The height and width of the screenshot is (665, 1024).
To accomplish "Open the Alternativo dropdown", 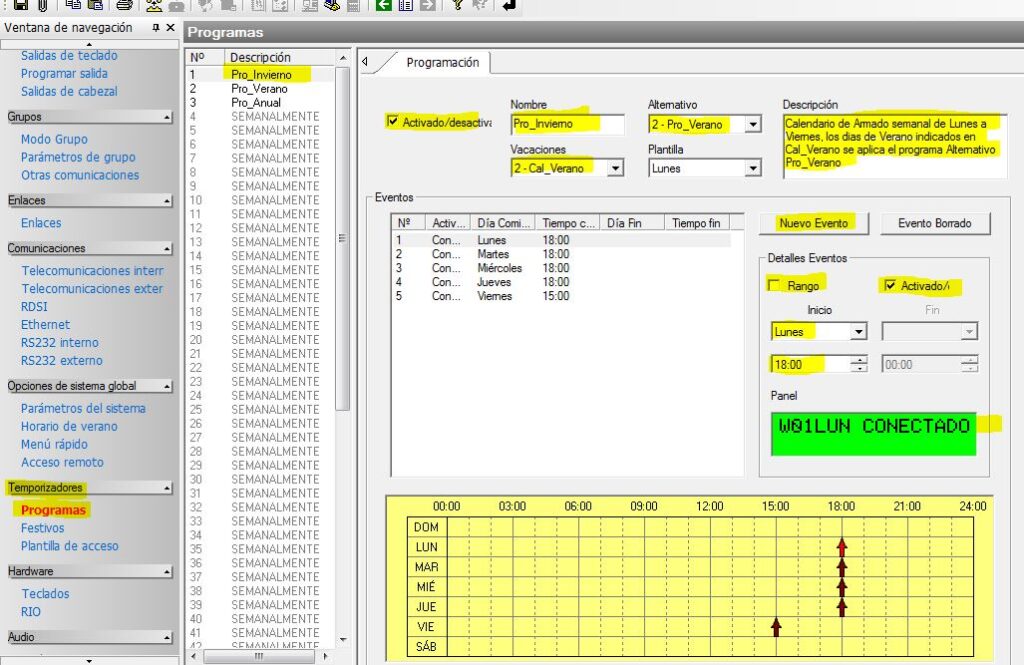I will click(754, 124).
